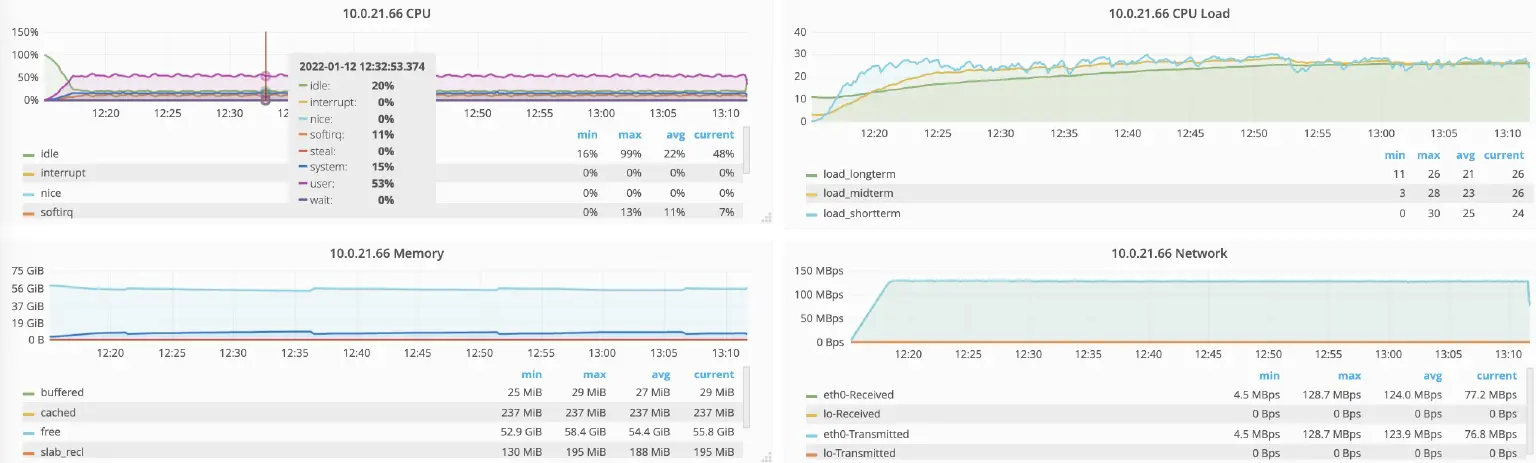Open the 10.0.21.66 CPU panel title menu
1536x463 pixels.
(x=387, y=14)
